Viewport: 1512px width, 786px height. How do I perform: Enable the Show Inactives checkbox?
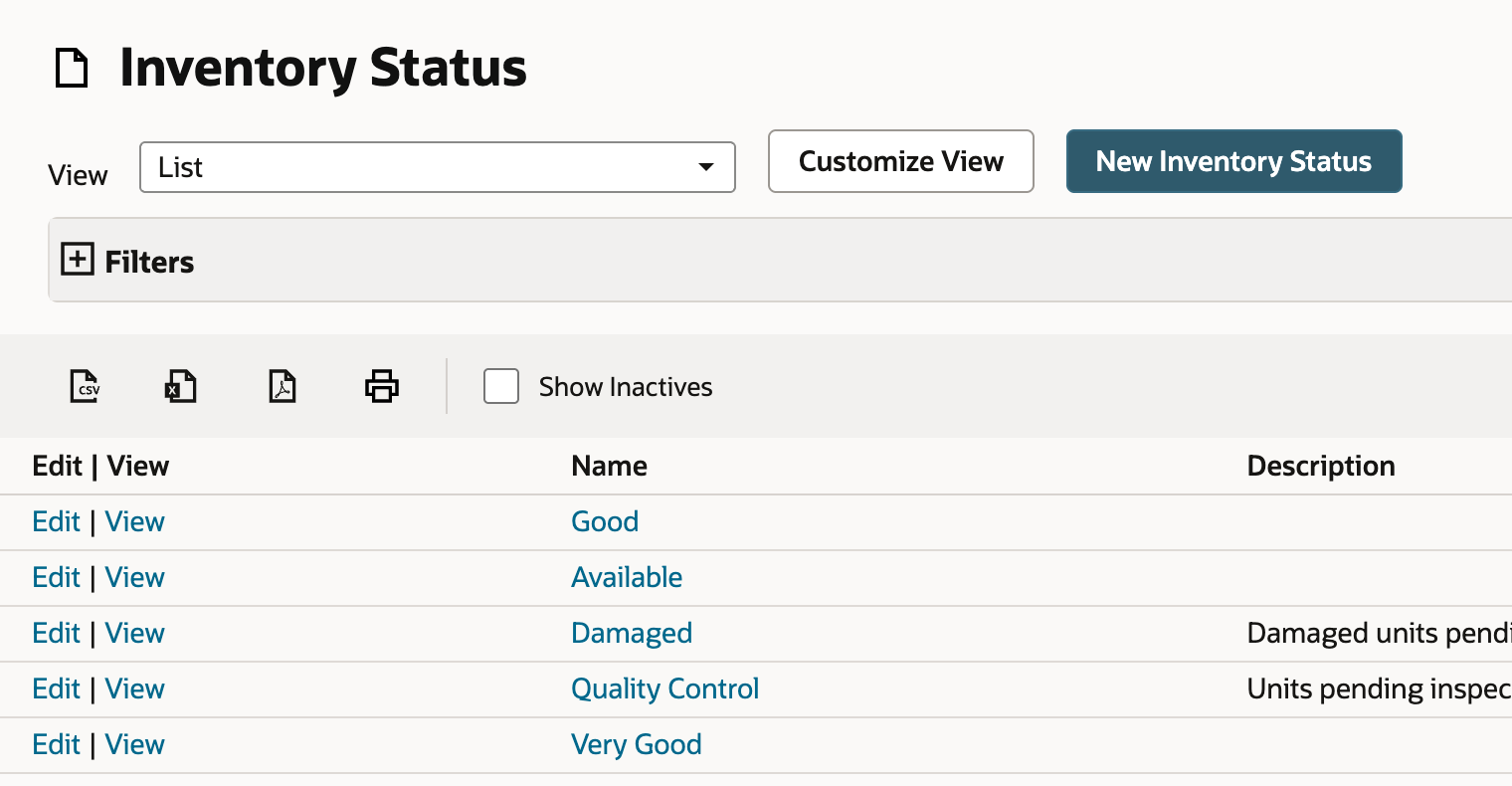point(501,386)
